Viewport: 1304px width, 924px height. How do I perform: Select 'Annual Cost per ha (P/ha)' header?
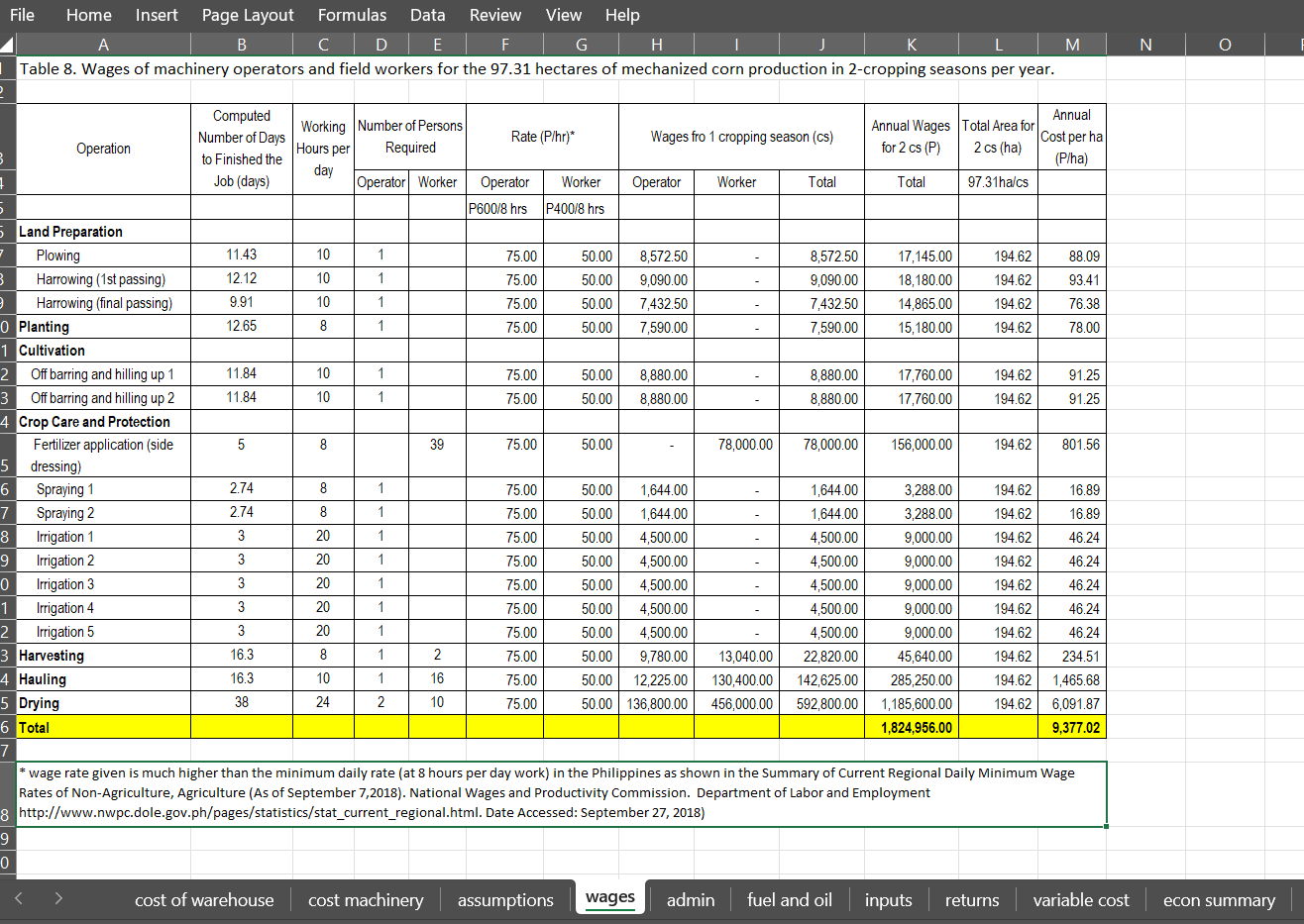pos(1072,137)
